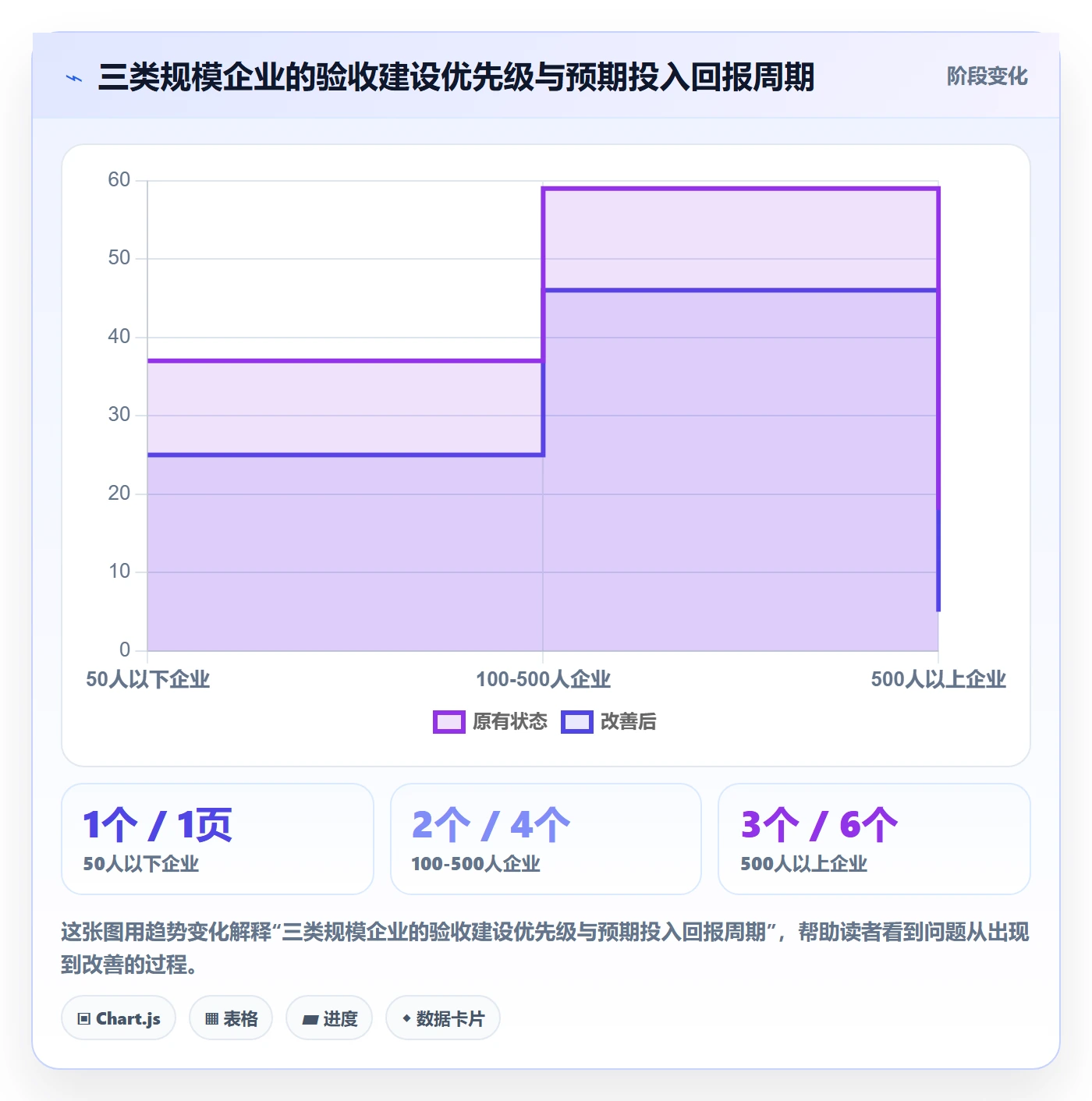Click the y-axis value 50
The image size is (1092, 1101).
point(119,258)
